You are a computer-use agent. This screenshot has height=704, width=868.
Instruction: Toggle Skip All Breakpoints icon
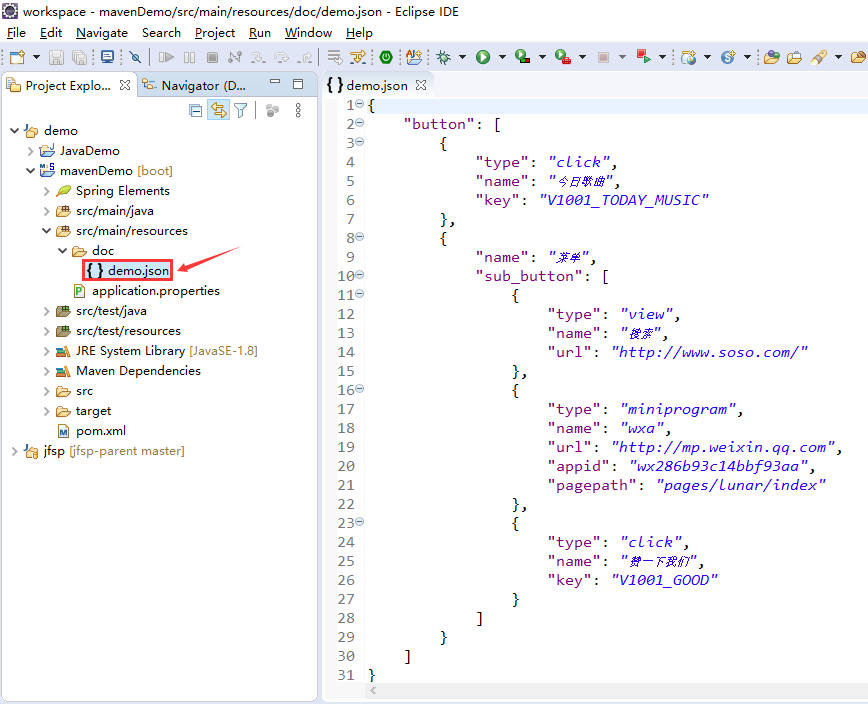pyautogui.click(x=135, y=57)
